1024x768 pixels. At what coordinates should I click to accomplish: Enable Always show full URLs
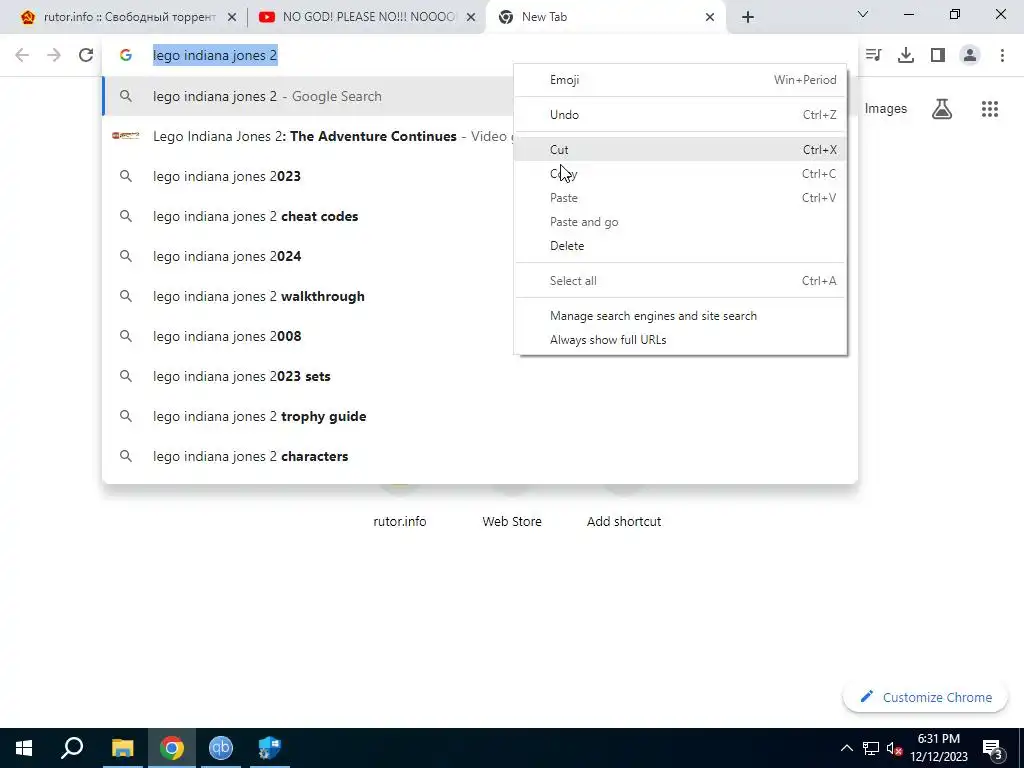680,340
